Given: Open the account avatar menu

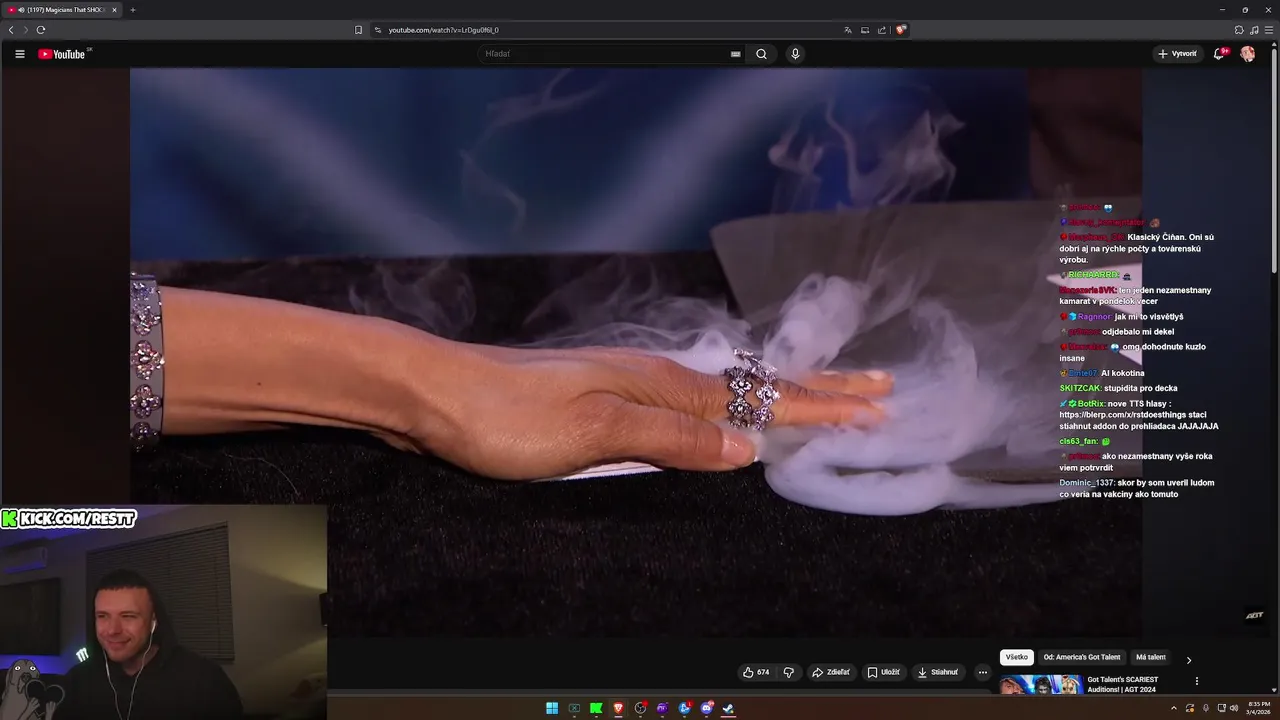Looking at the screenshot, I should click(1248, 54).
